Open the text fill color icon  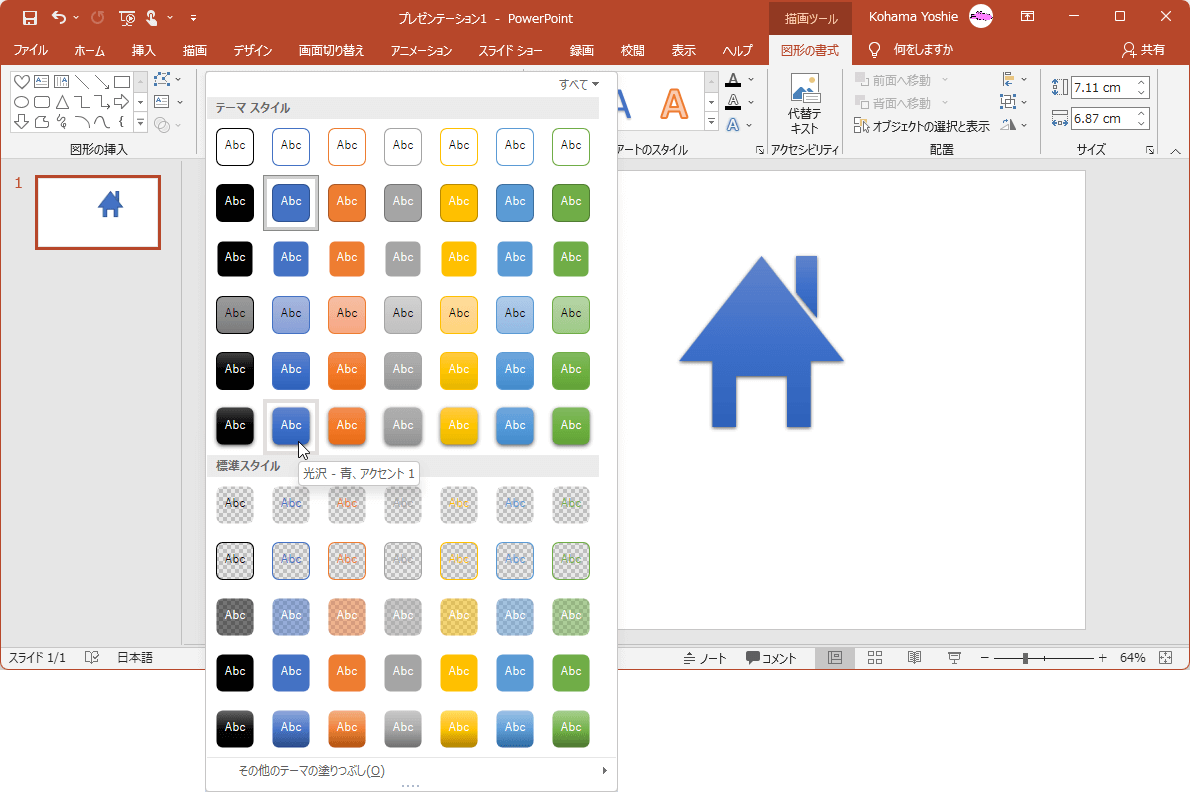[733, 80]
